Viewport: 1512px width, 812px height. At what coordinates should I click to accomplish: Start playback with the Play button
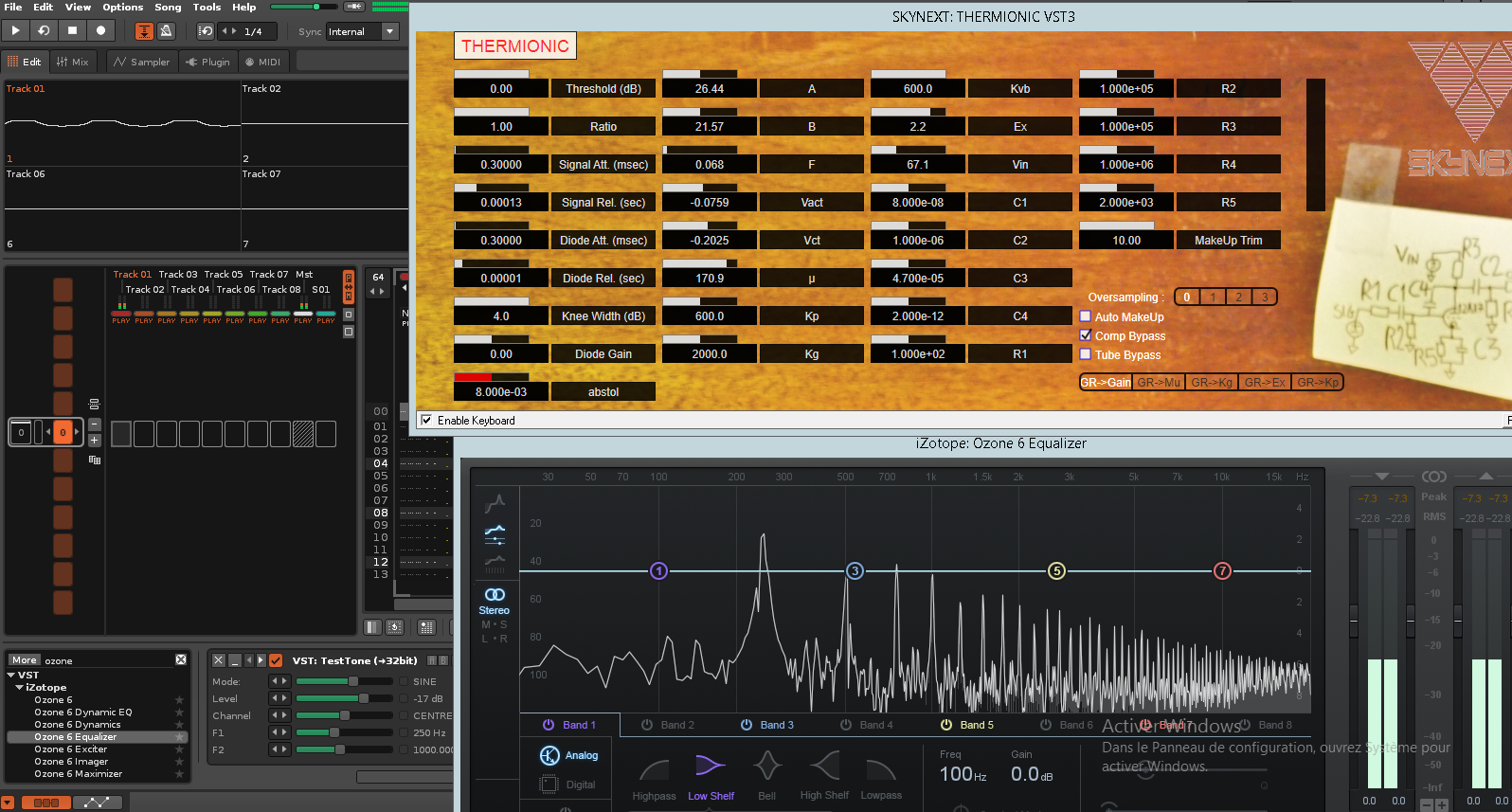pos(15,31)
